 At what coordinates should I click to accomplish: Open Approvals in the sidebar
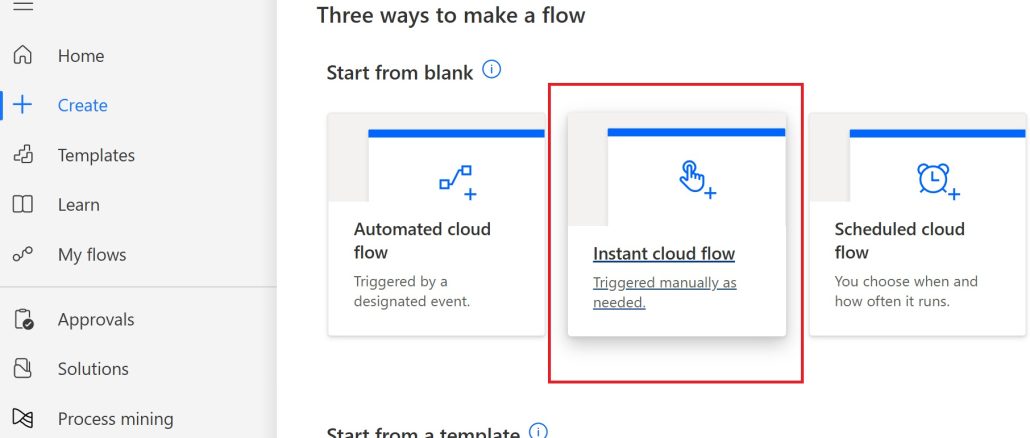(96, 320)
